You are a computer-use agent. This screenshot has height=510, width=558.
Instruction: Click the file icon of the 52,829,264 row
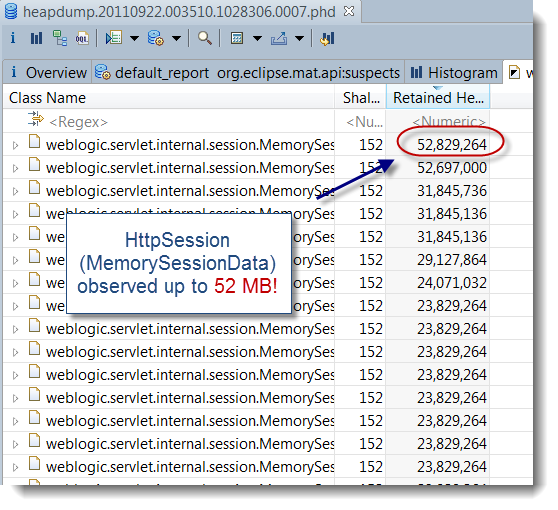[34, 142]
